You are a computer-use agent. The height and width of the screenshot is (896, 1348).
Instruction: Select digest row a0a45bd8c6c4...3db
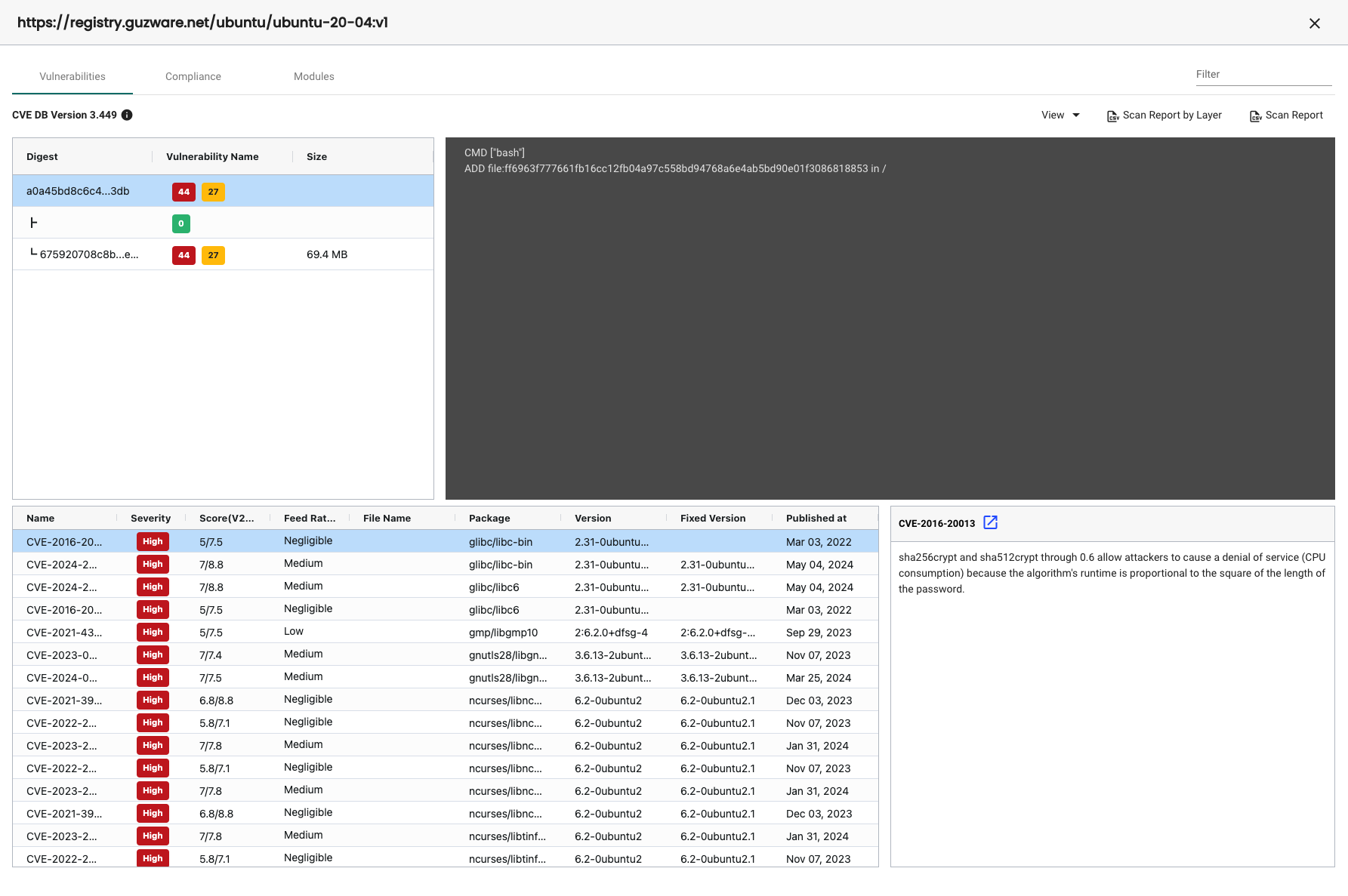[x=224, y=191]
